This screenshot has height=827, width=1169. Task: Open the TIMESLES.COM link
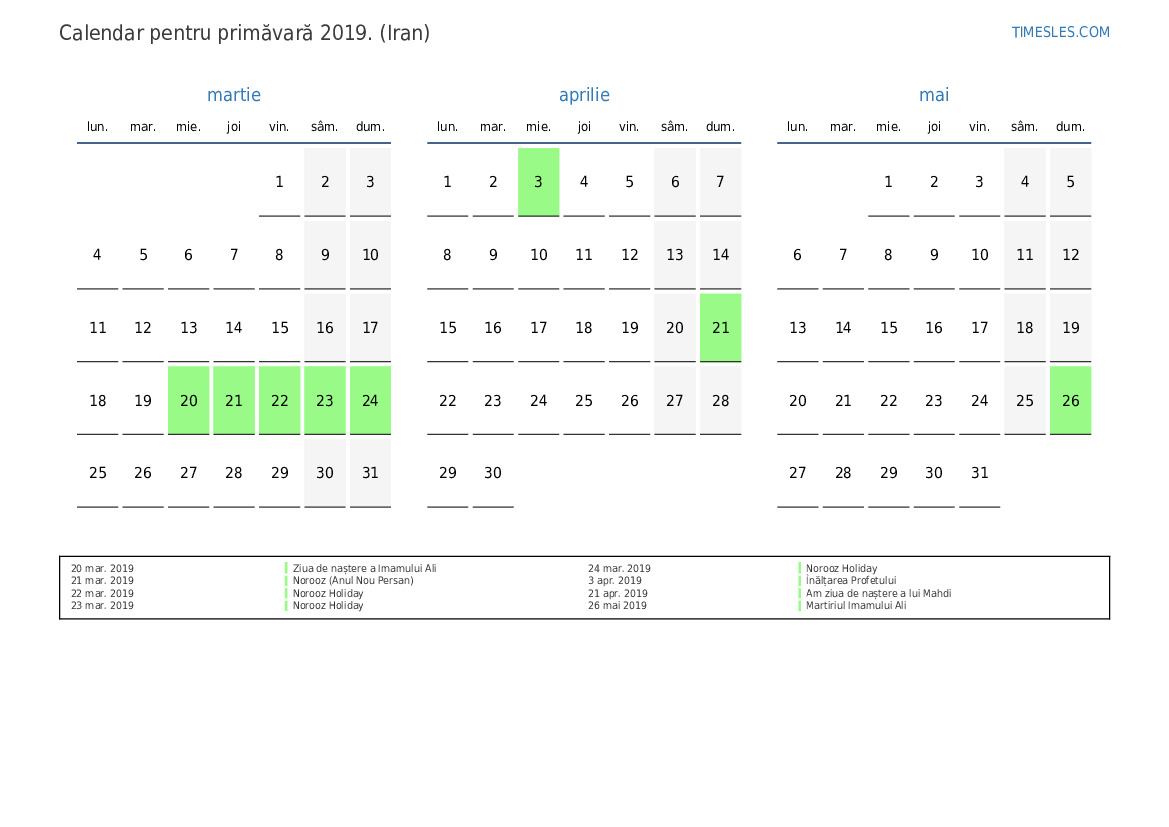[1060, 32]
